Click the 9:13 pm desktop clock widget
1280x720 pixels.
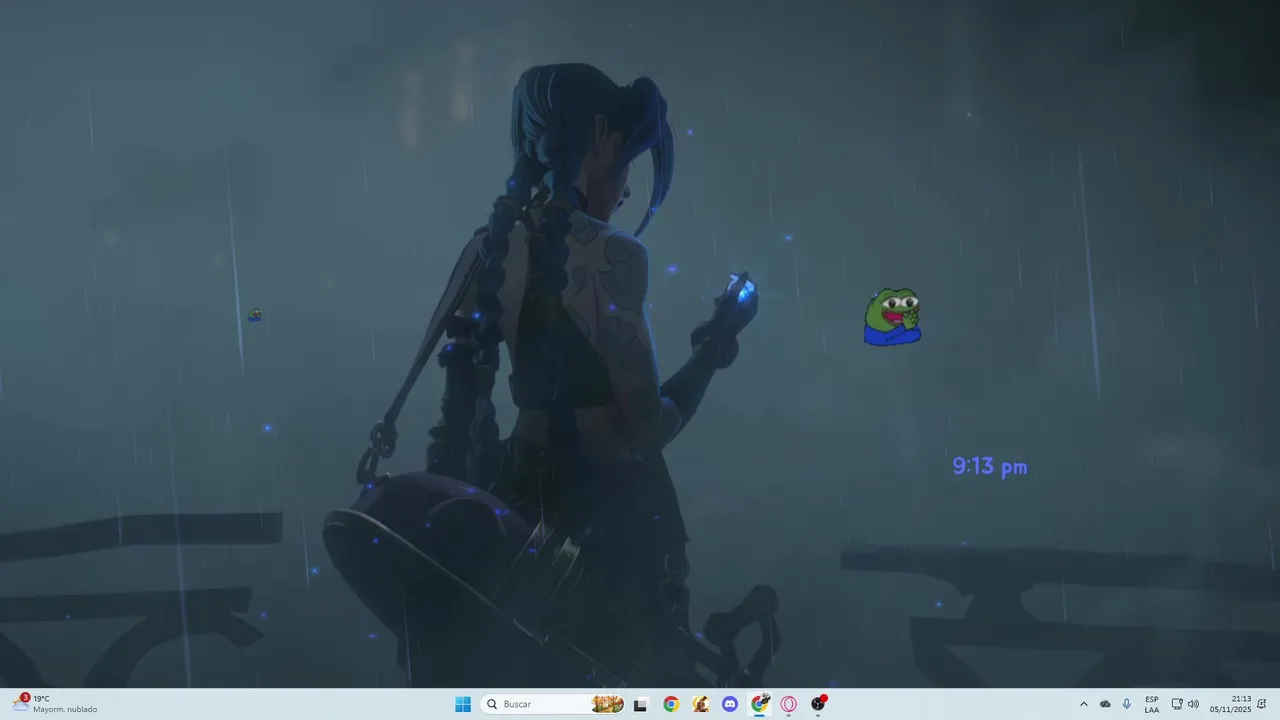990,466
